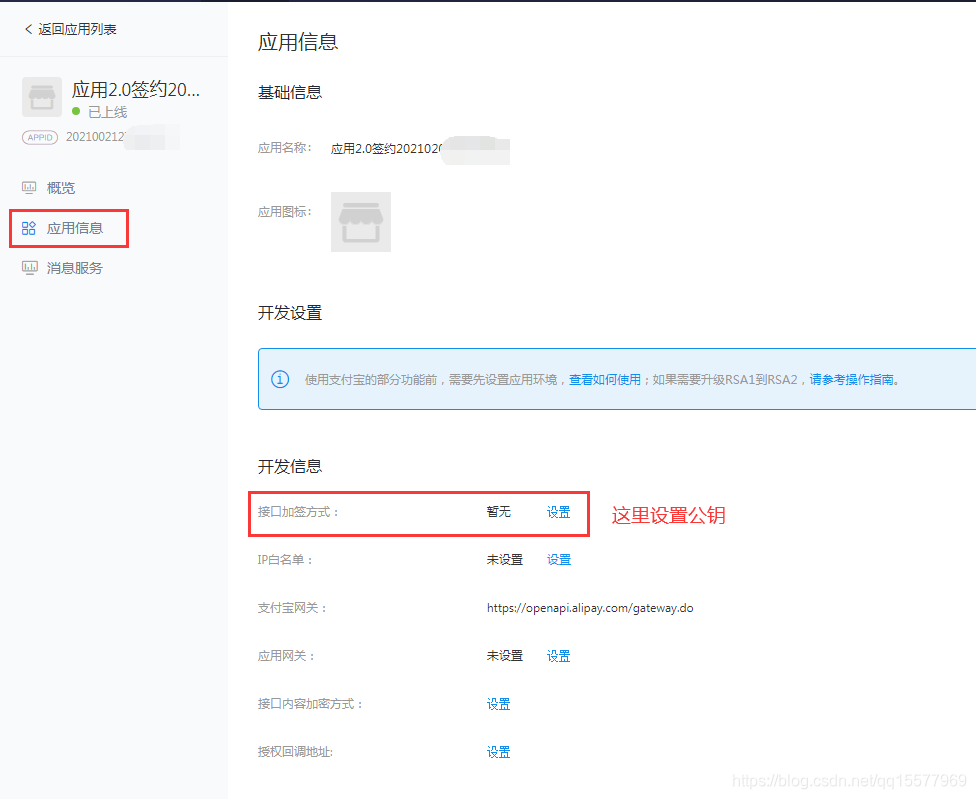Click the back chevron arrow icon

pyautogui.click(x=29, y=29)
